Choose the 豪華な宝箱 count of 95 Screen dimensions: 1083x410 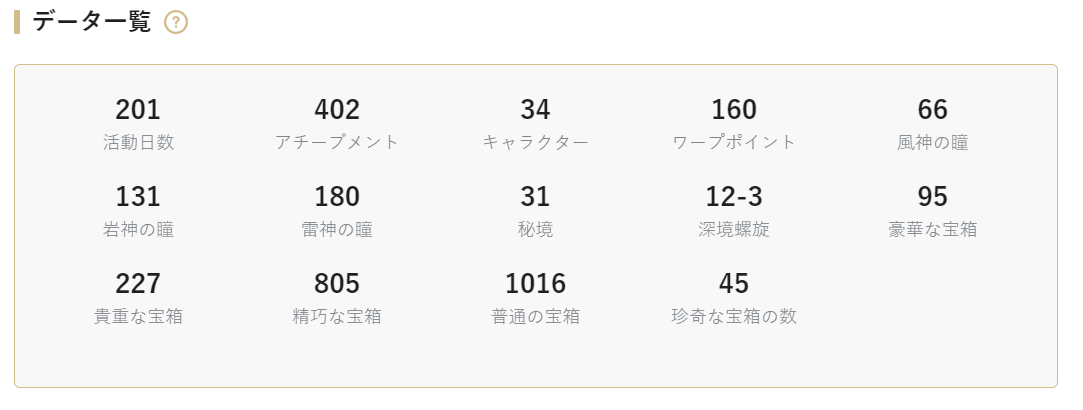click(932, 211)
